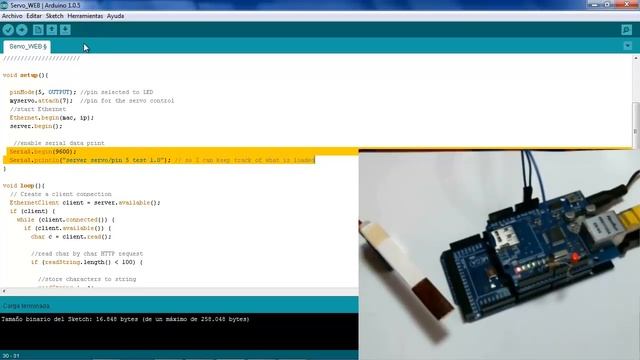Viewport: 640px width, 360px height.
Task: Open the Sketch menu
Action: tap(54, 16)
